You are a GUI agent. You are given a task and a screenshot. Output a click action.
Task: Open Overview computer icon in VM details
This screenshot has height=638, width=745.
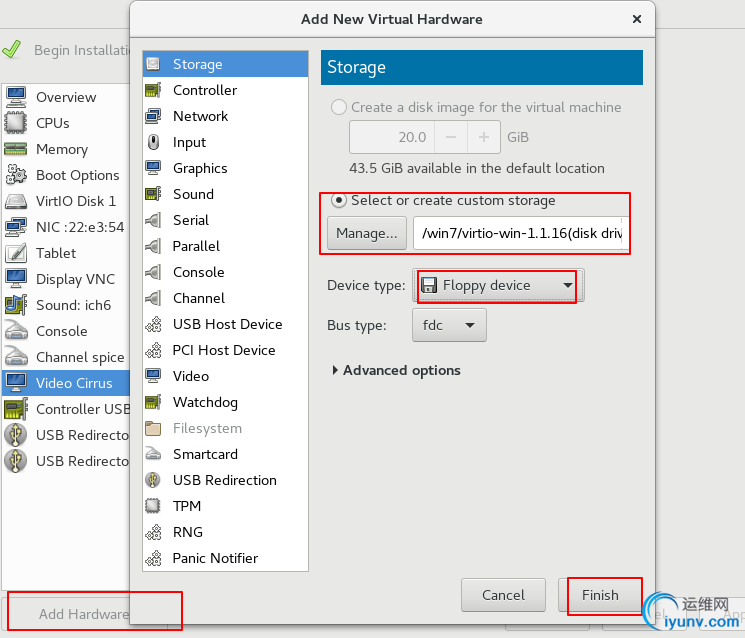pyautogui.click(x=16, y=97)
